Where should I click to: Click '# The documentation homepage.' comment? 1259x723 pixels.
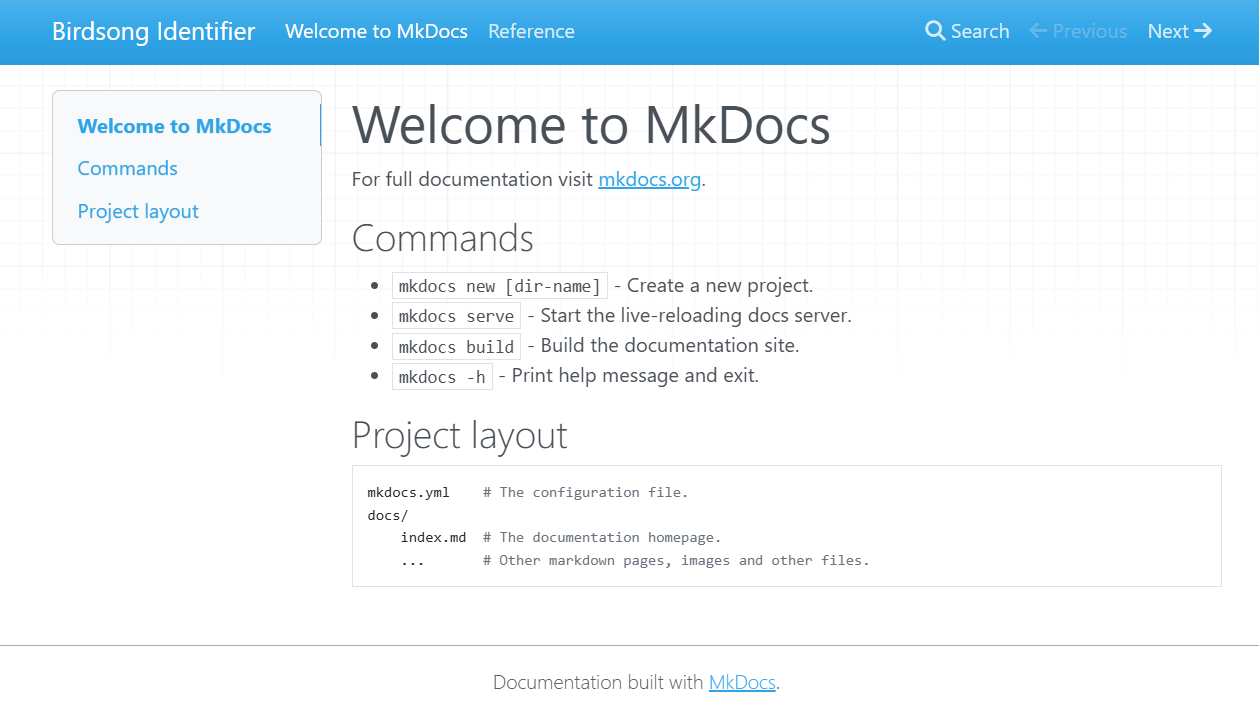pyautogui.click(x=602, y=538)
